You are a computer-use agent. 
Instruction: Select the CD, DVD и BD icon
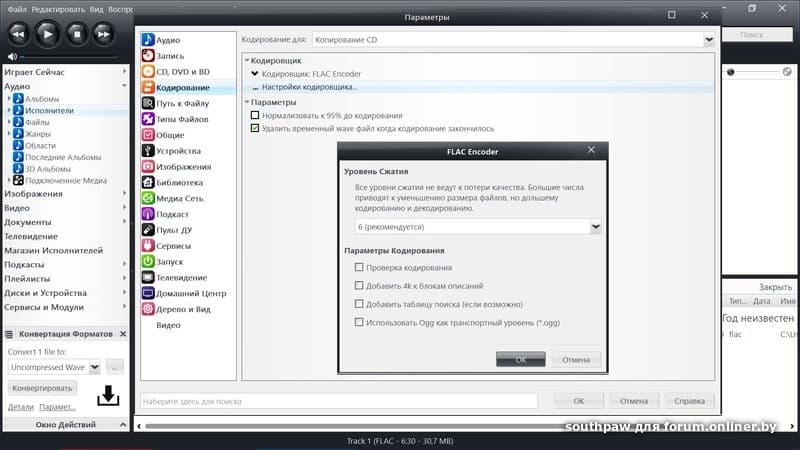click(x=148, y=71)
